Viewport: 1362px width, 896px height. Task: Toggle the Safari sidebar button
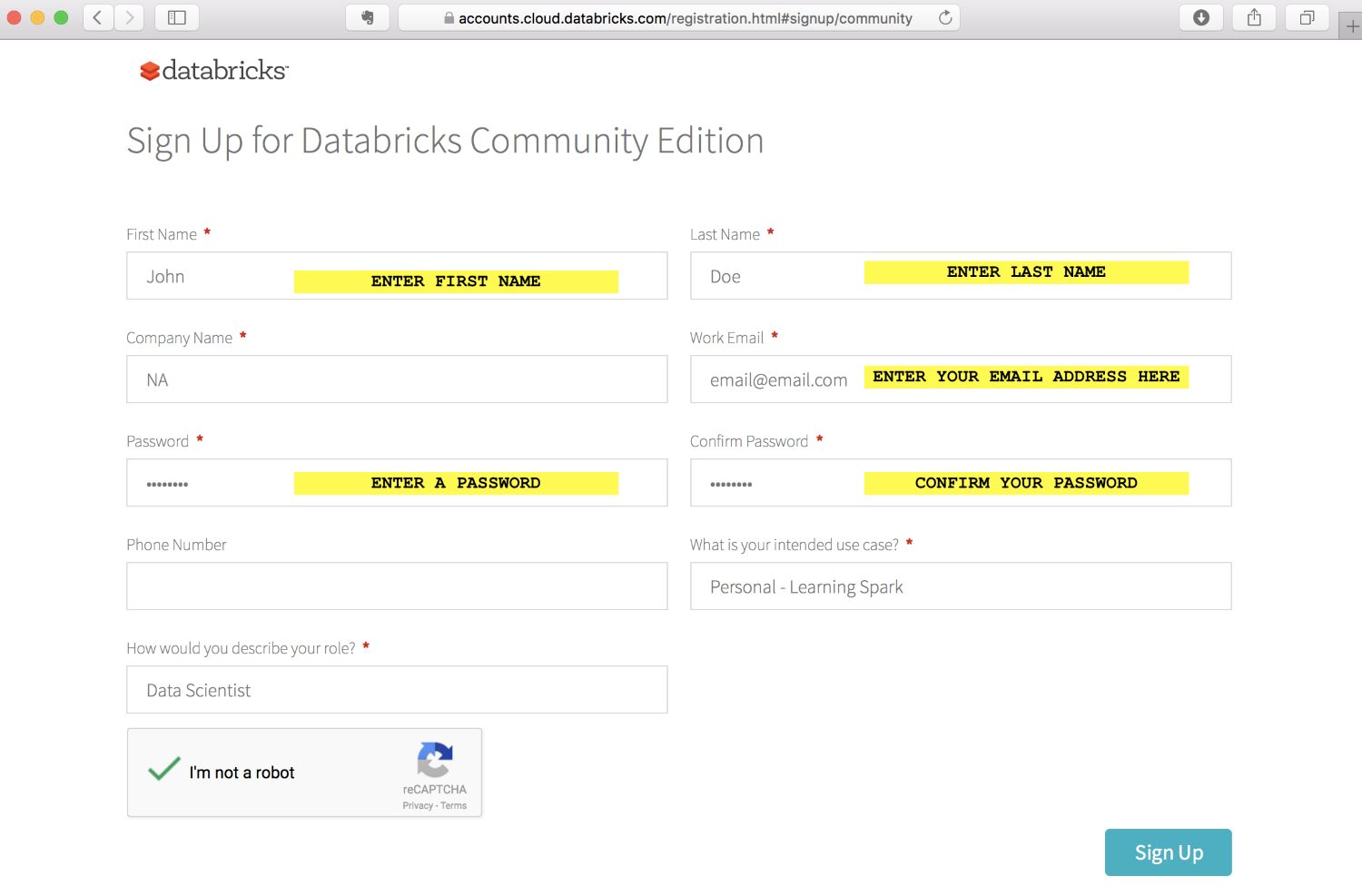177,17
